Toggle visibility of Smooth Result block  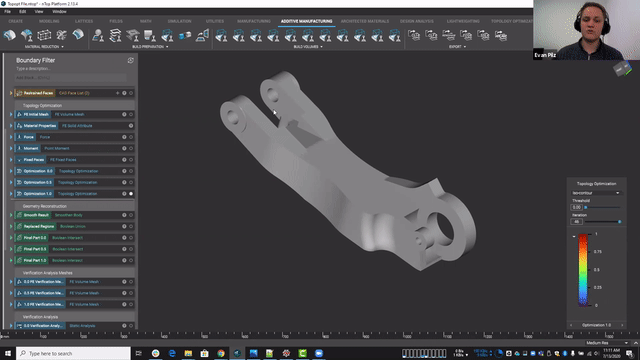click(x=131, y=215)
